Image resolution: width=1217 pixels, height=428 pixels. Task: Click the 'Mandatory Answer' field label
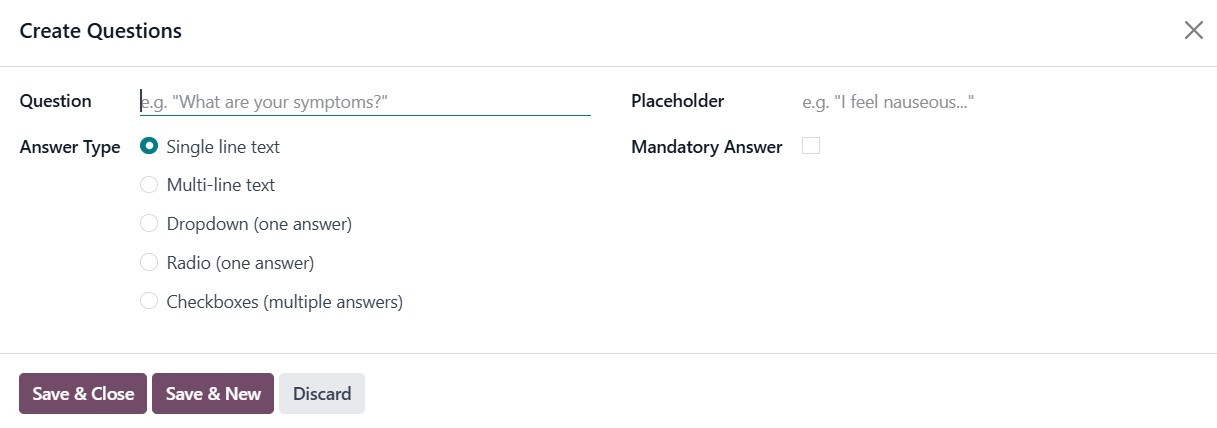pos(706,147)
